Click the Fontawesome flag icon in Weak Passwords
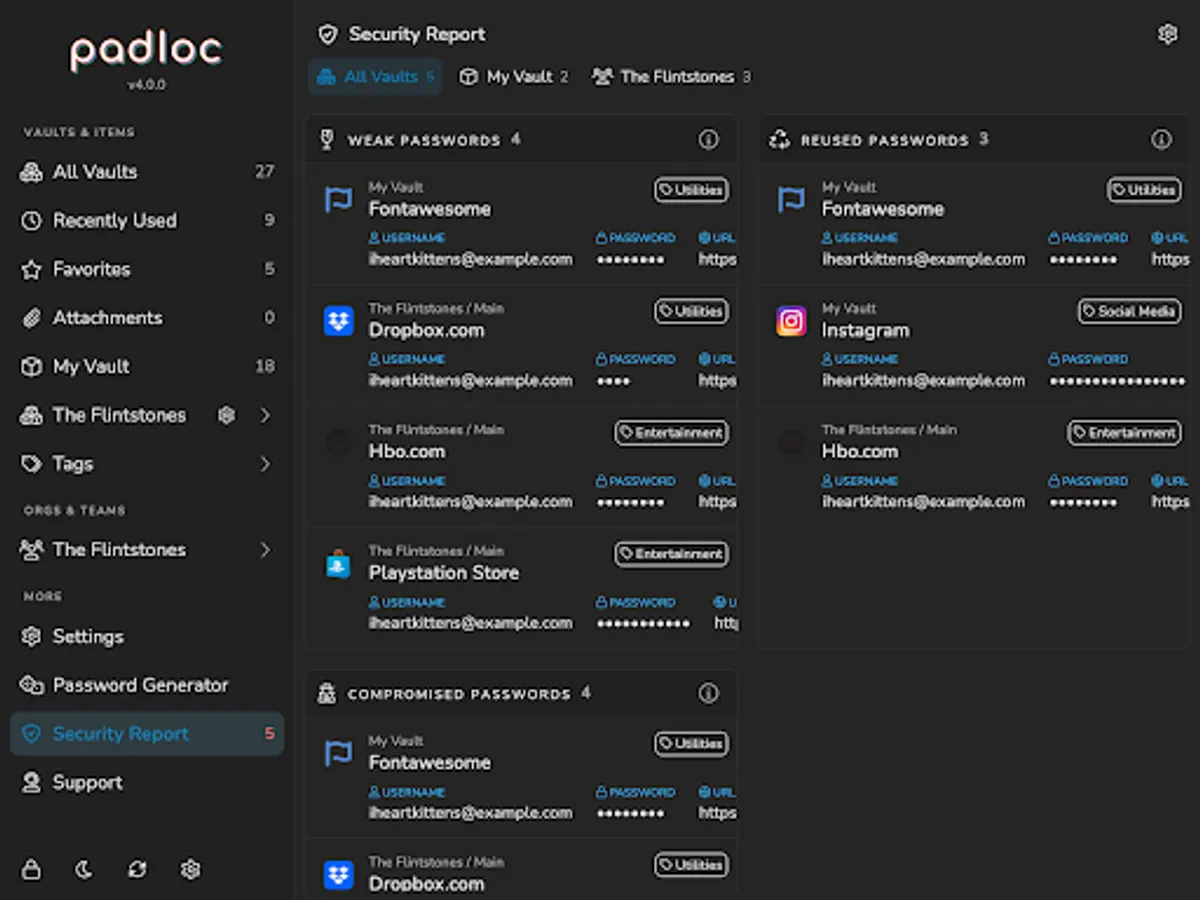Viewport: 1200px width, 900px height. point(339,200)
